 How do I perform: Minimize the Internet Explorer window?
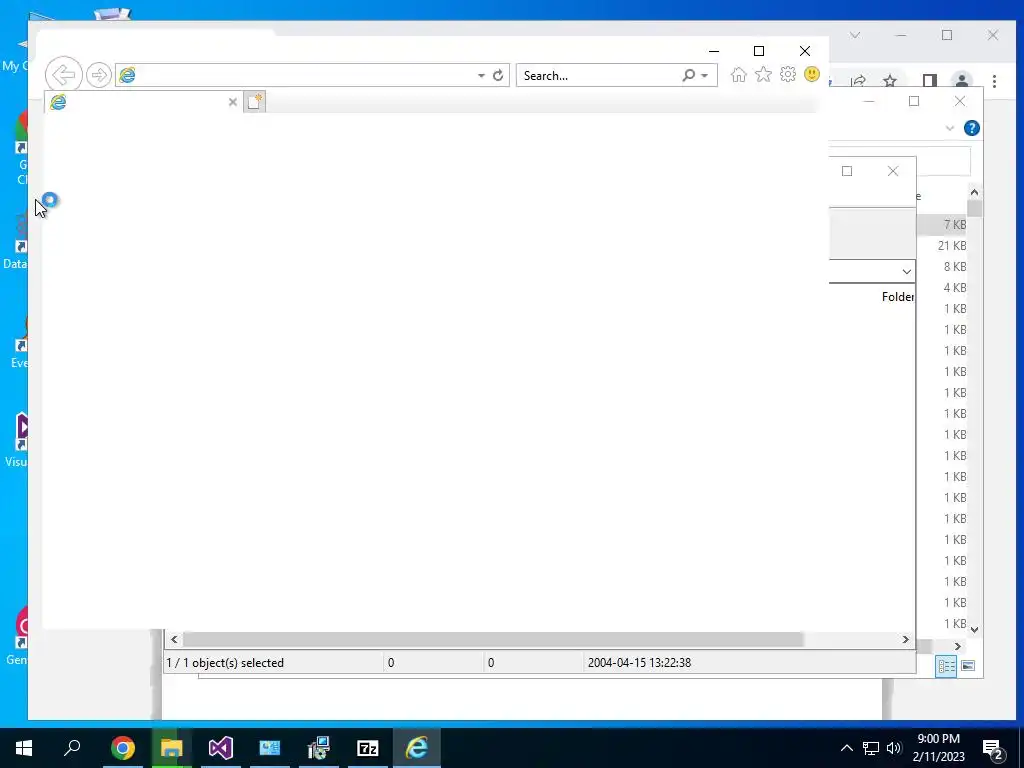pyautogui.click(x=714, y=51)
